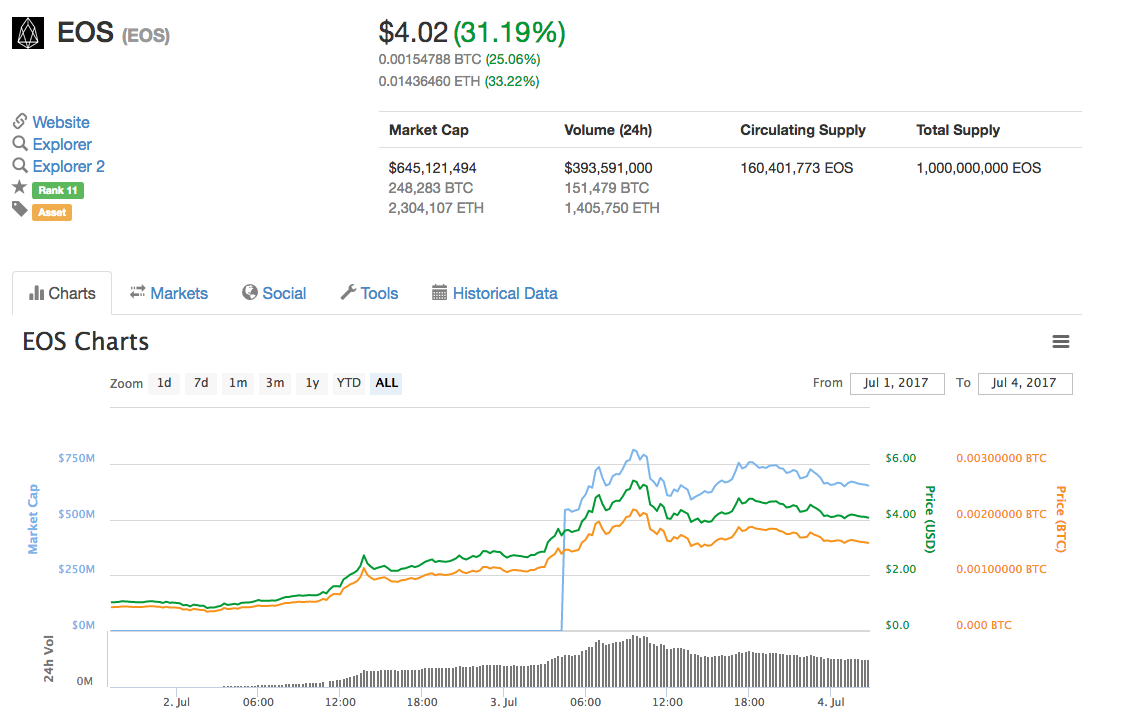
Task: Click the 160,401,773 EOS circulating supply
Action: [x=796, y=168]
